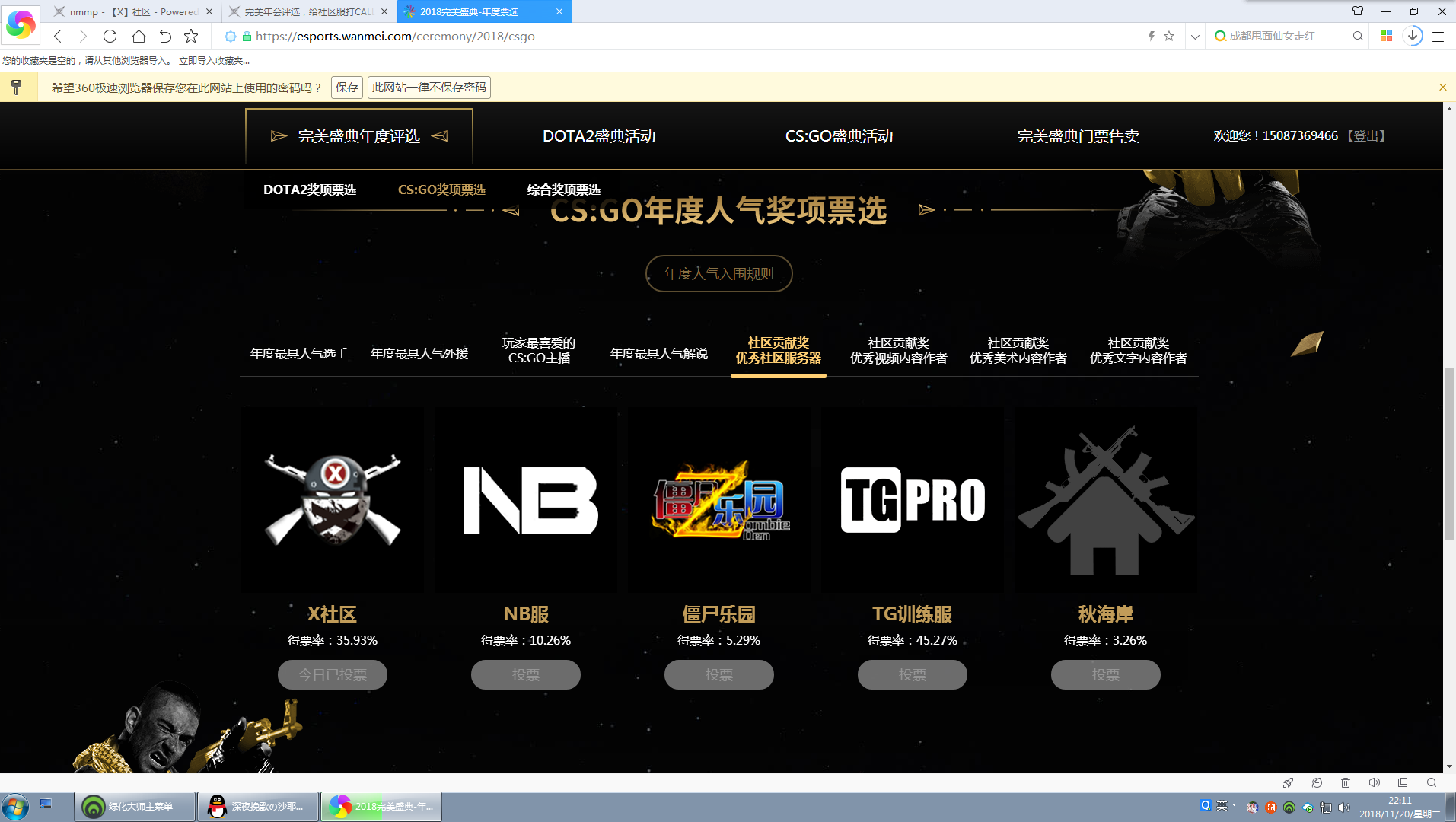Click the home icon in browser toolbar
1456x822 pixels.
click(x=138, y=36)
